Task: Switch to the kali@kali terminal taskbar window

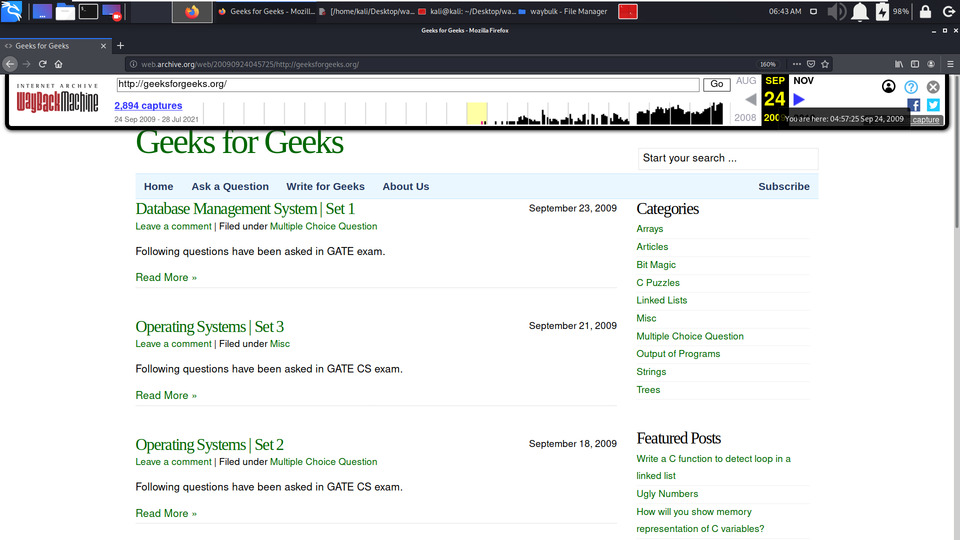Action: [467, 12]
